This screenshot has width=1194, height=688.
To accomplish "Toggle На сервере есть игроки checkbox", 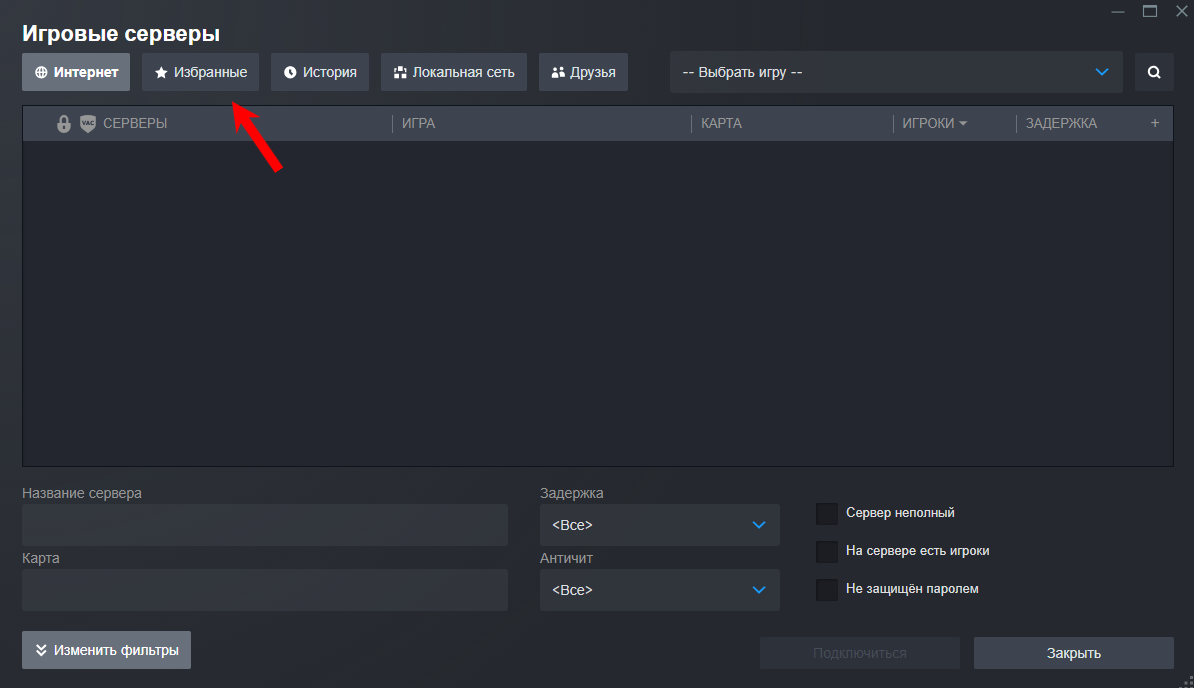I will tap(827, 551).
